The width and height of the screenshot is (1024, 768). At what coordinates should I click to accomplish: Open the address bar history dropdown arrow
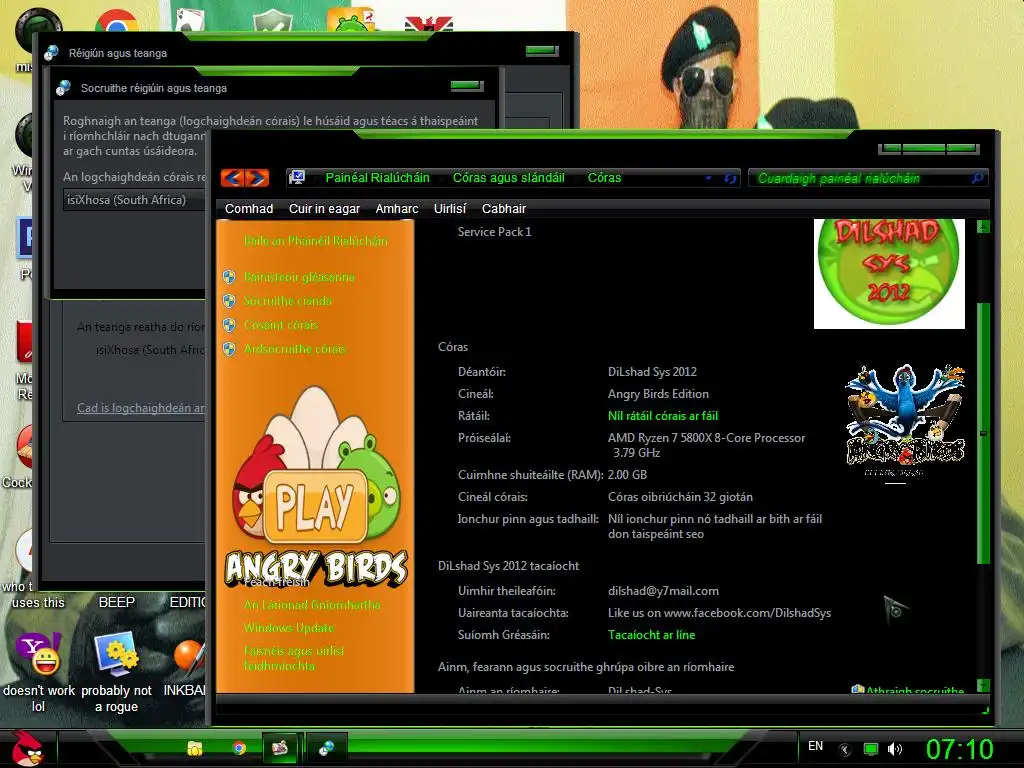709,178
